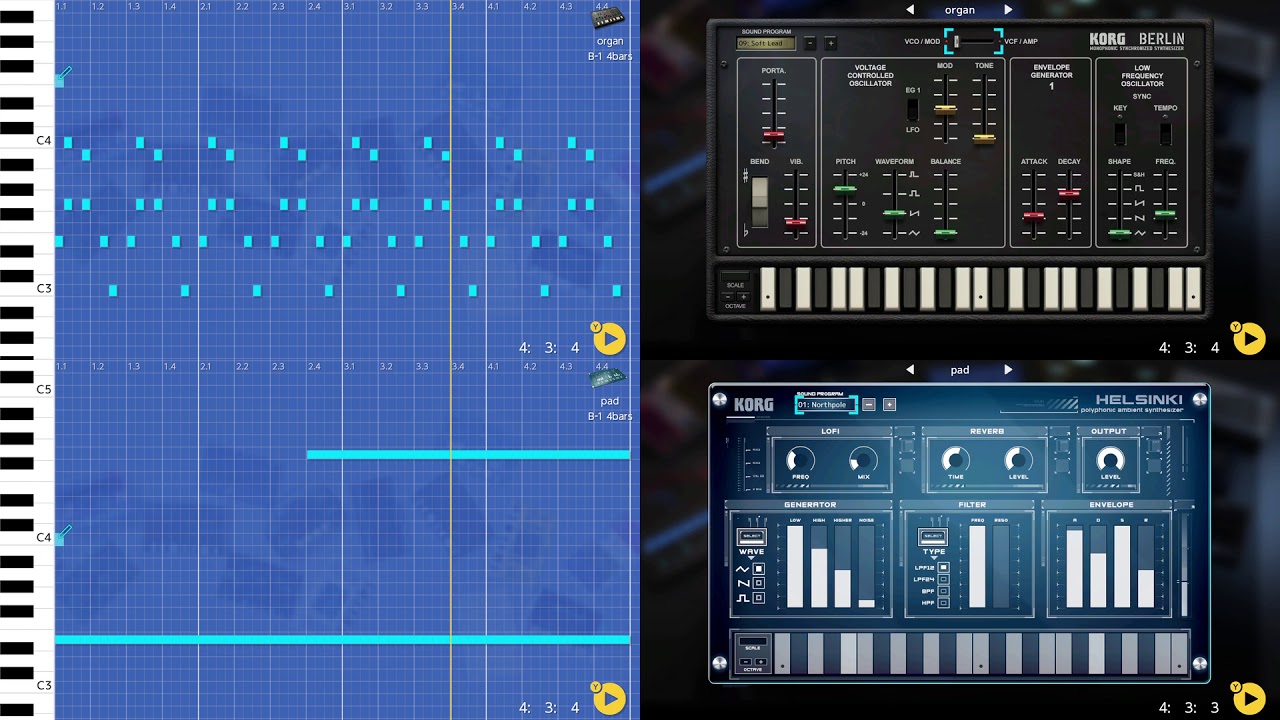Switch the VCO/MOD to VCF/AMP page selector
The height and width of the screenshot is (720, 1280).
[973, 41]
